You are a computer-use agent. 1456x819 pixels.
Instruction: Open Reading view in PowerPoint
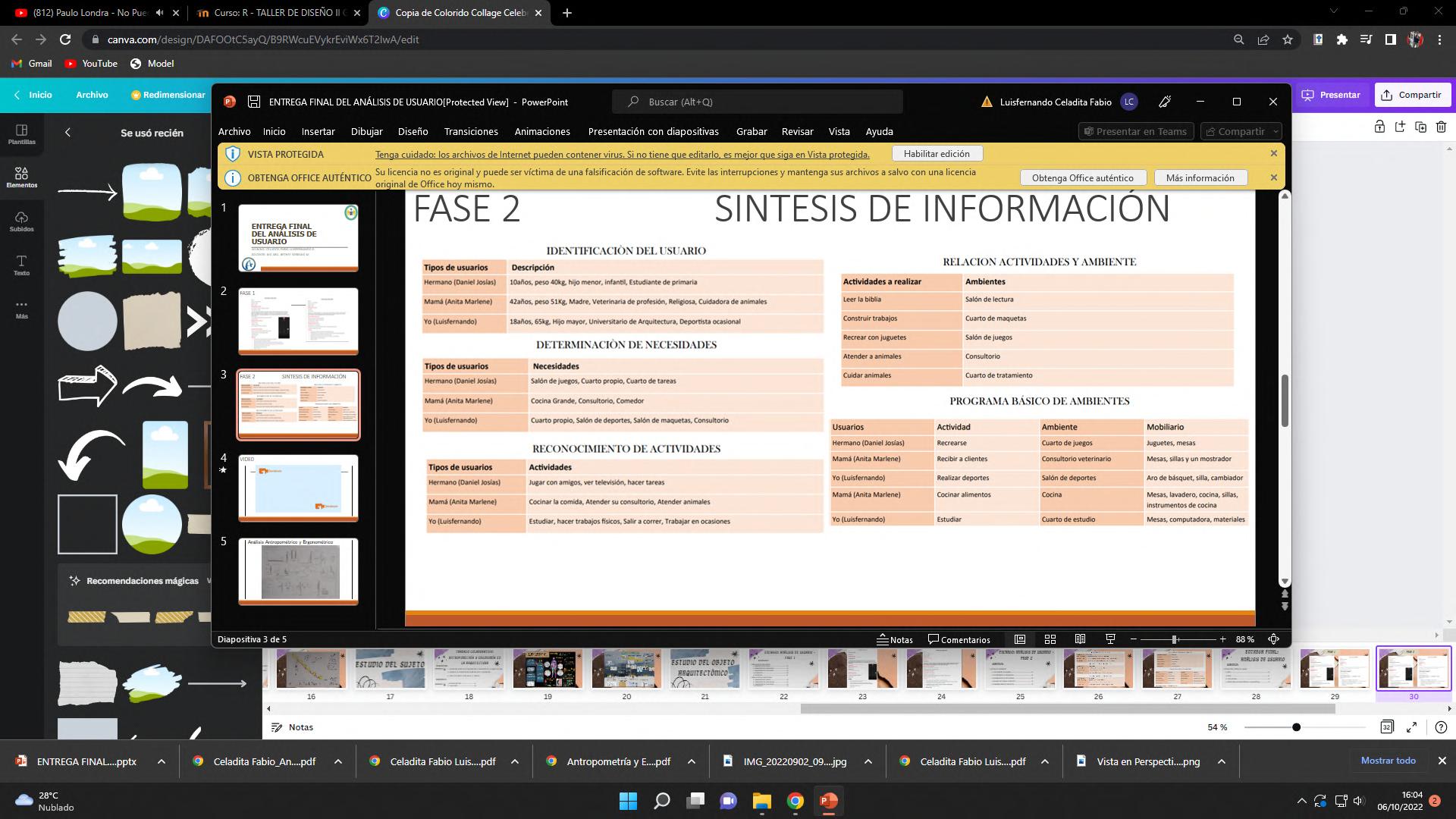[x=1080, y=639]
